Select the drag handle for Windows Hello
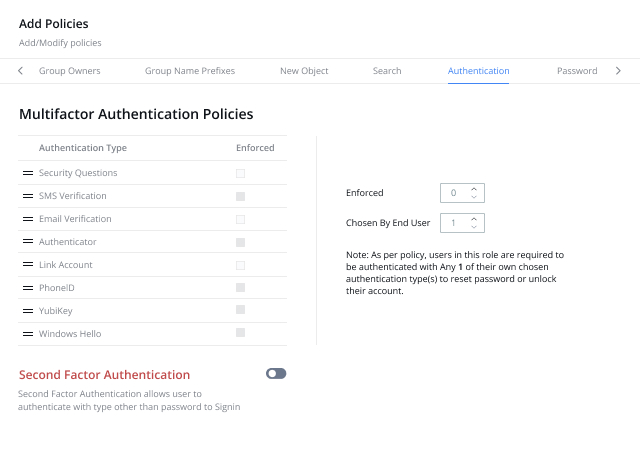640x450 pixels. pos(28,334)
